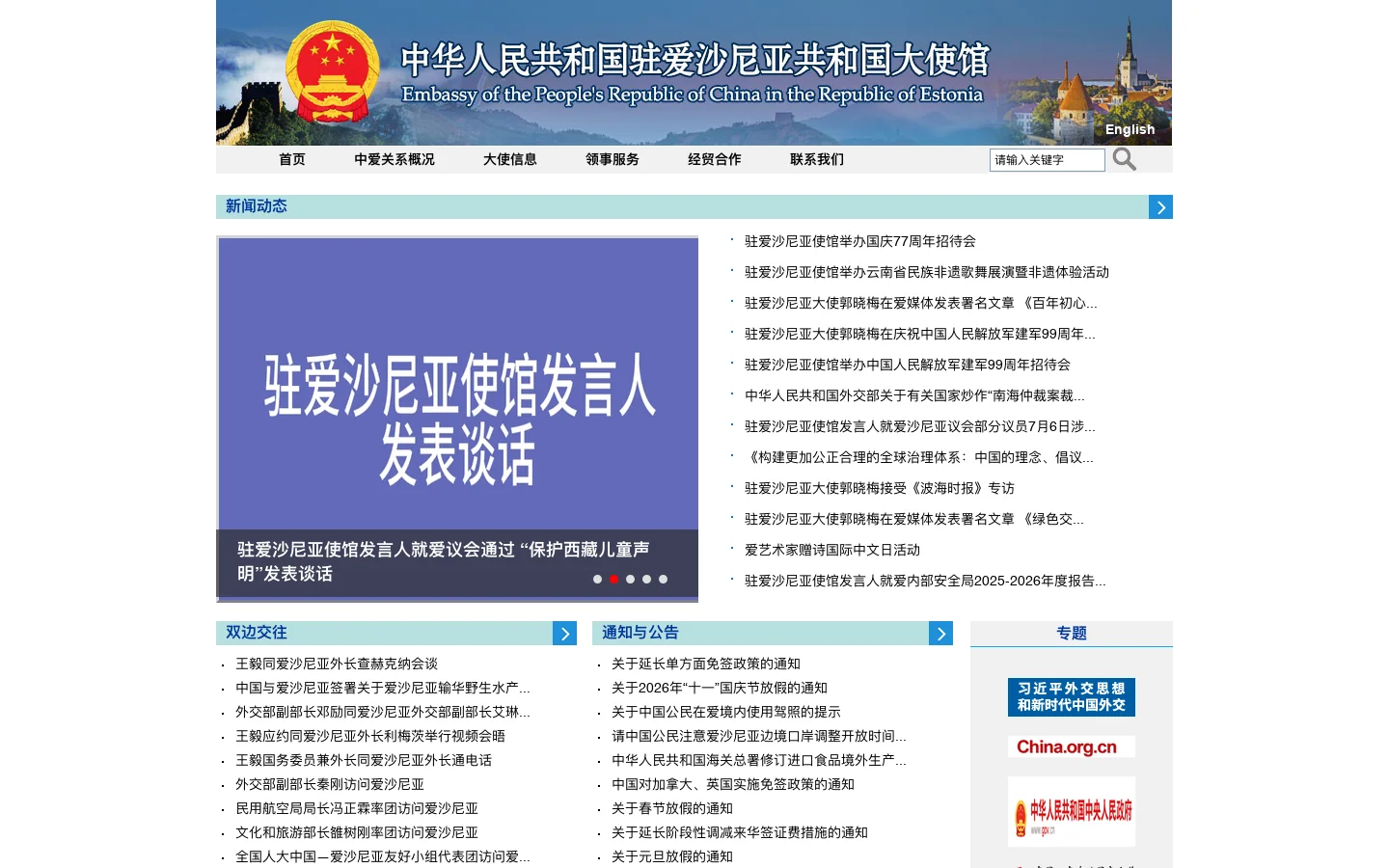The width and height of the screenshot is (1389, 868).
Task: Open 外交部副部长邓励 consultation link
Action: click(383, 713)
